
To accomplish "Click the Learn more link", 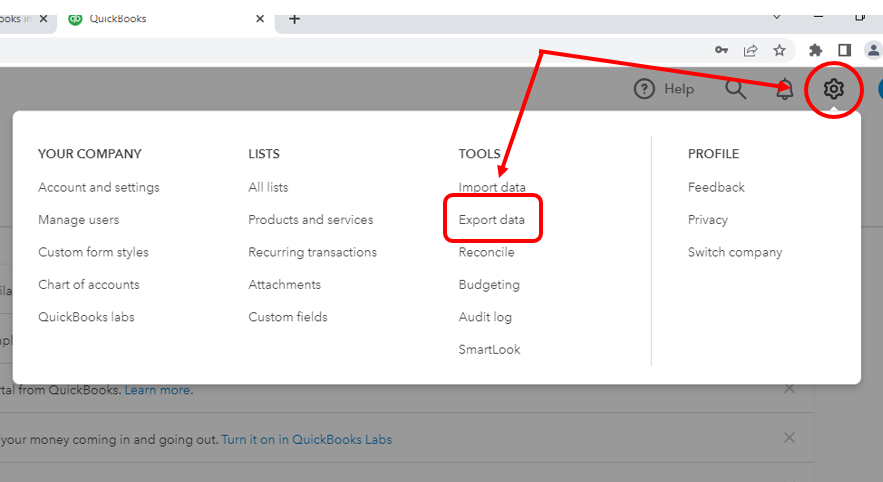I will (x=159, y=390).
